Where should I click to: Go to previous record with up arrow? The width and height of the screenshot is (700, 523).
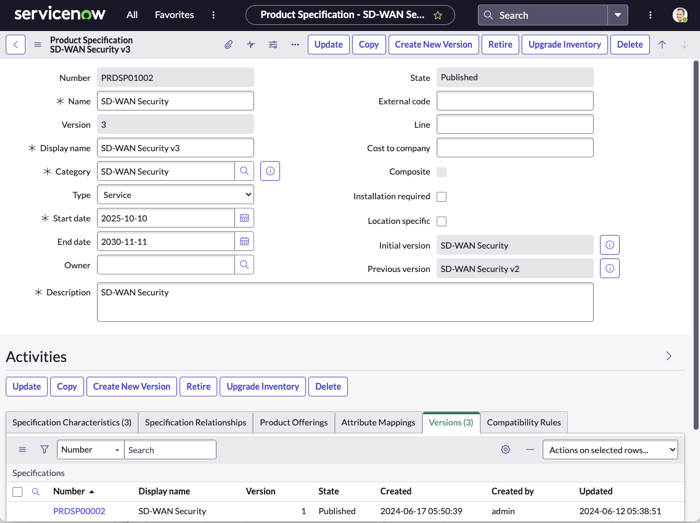[662, 45]
